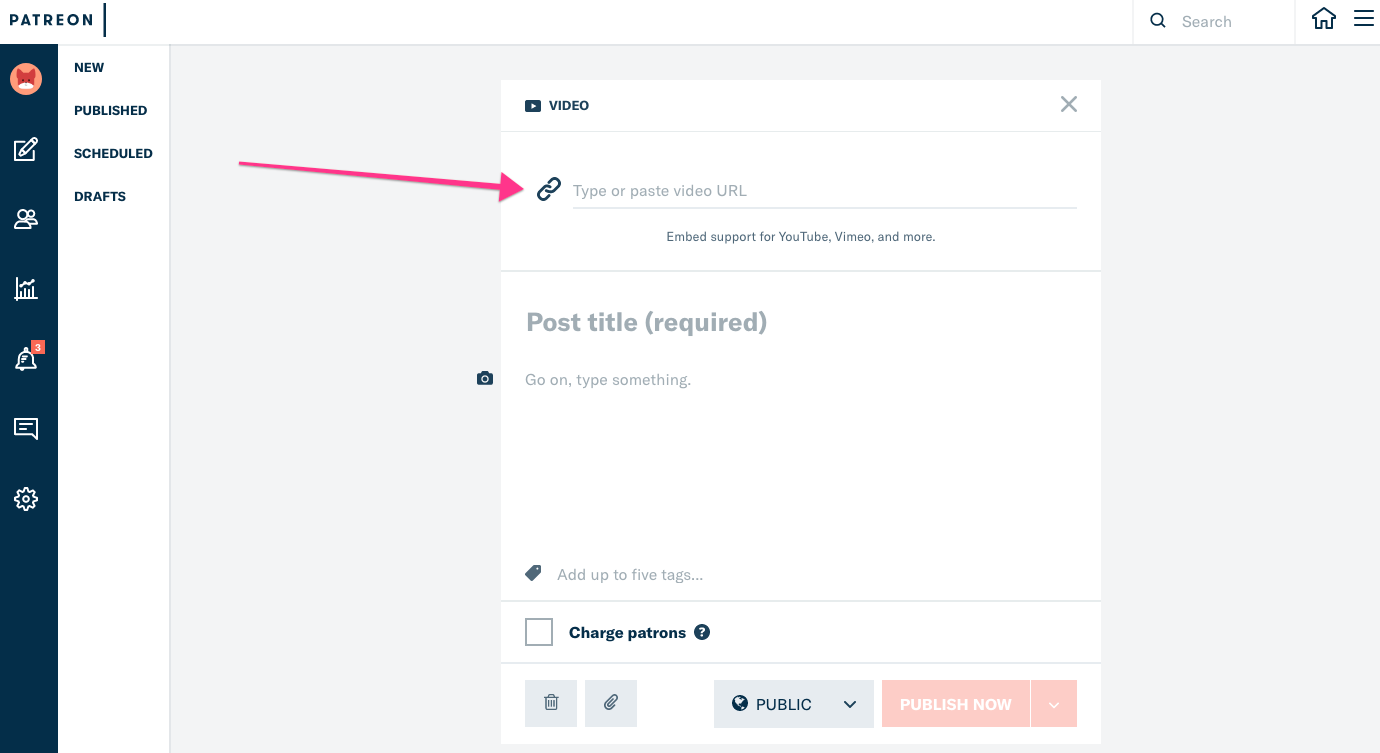Go to home via house icon
The width and height of the screenshot is (1380, 753).
click(1324, 19)
